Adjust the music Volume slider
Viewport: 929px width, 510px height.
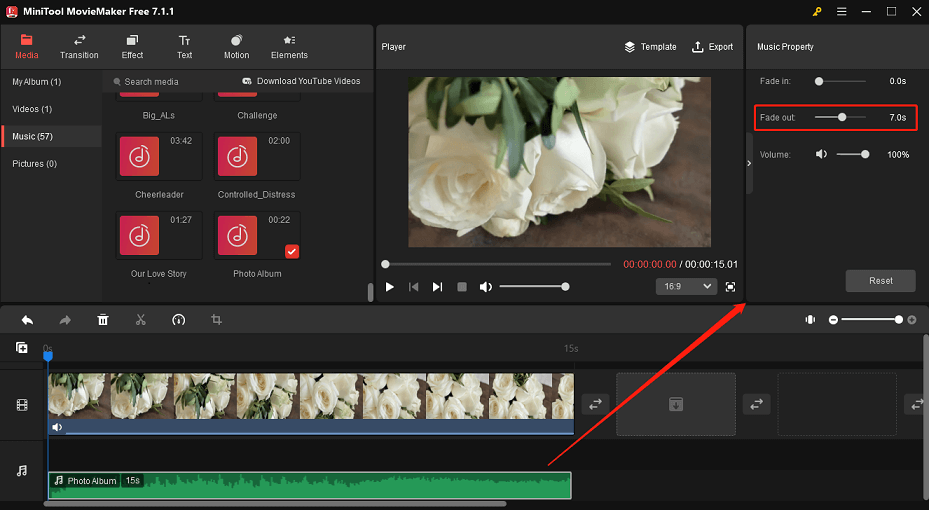coord(853,155)
